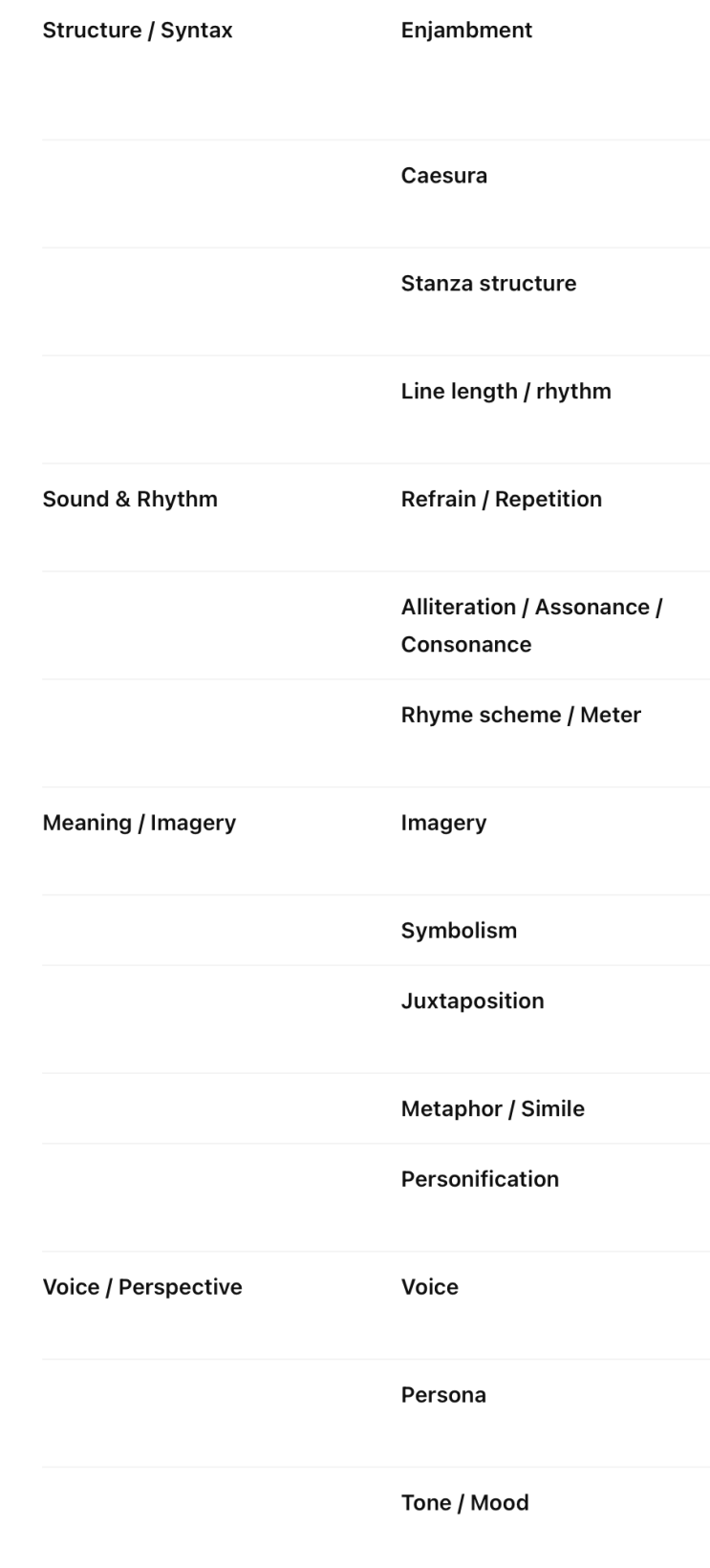This screenshot has height=1568, width=710.
Task: Select the Stanza structure cell
Action: pyautogui.click(x=488, y=284)
